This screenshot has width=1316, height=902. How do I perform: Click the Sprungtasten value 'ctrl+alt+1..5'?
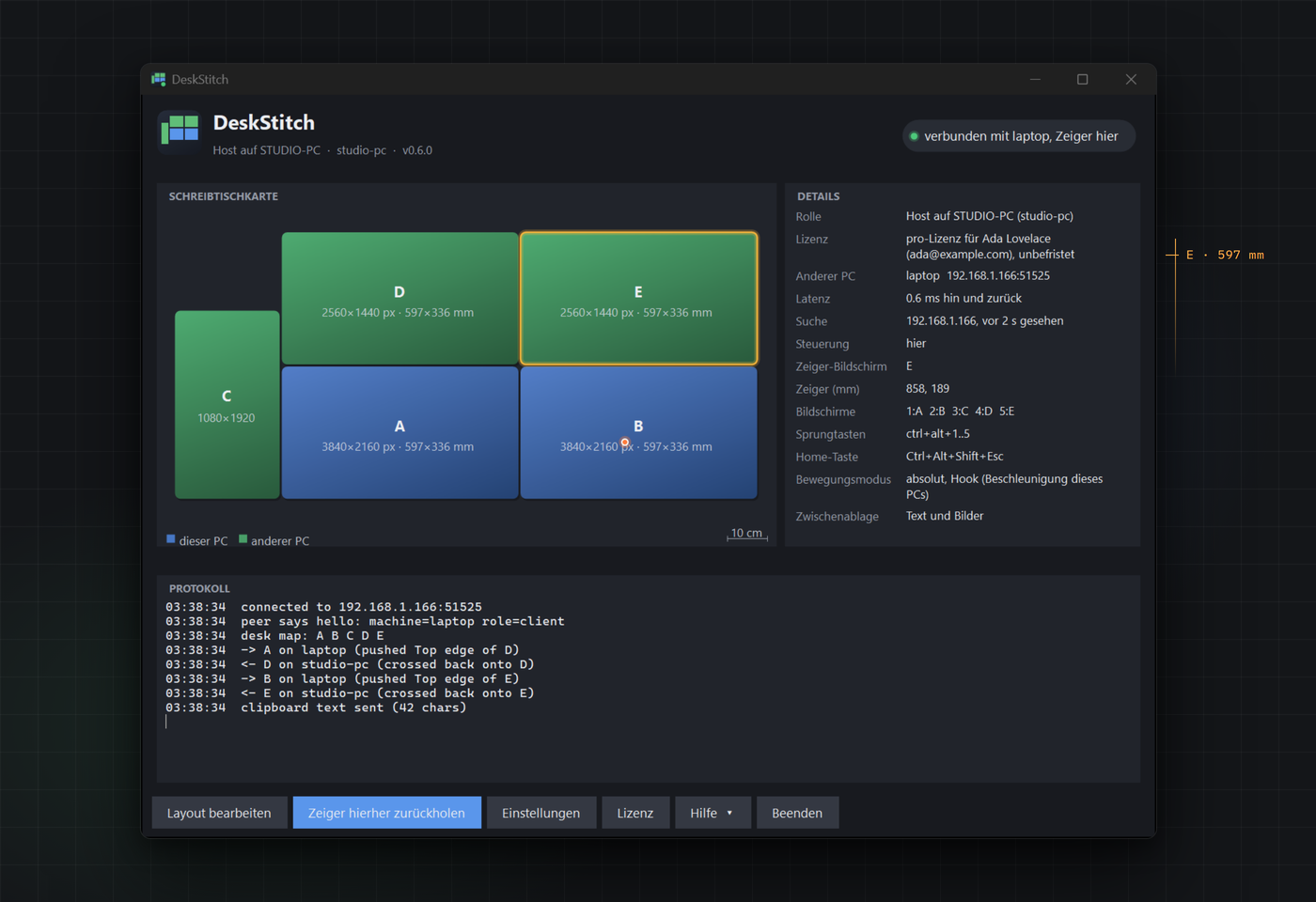[938, 433]
